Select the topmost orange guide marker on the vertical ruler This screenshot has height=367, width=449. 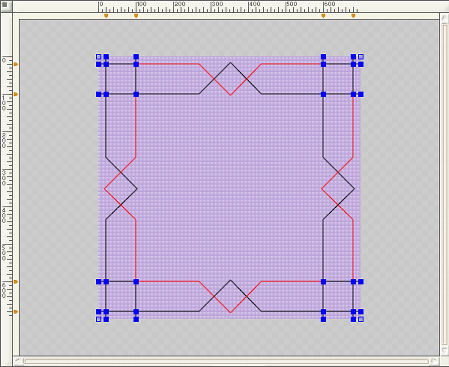coord(16,64)
